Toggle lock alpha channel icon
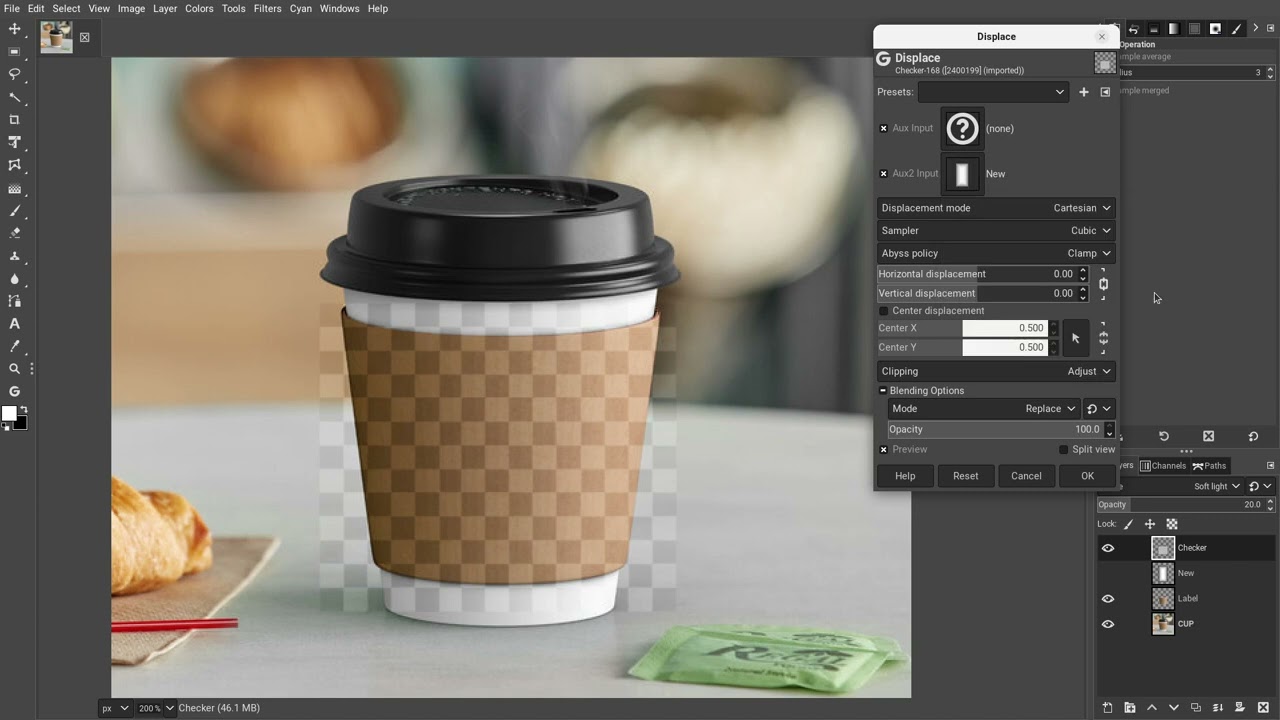Viewport: 1280px width, 720px height. (x=1172, y=524)
